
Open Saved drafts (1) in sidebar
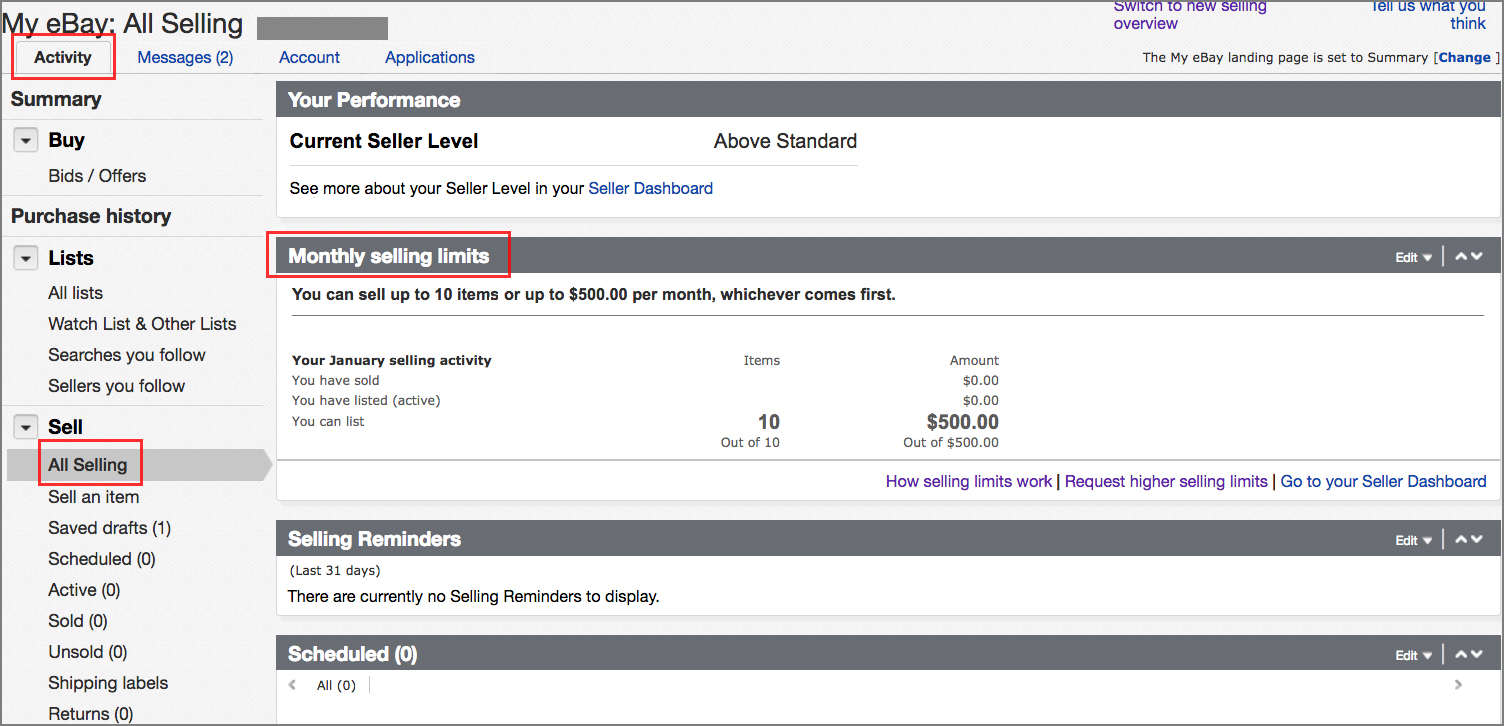(x=109, y=528)
